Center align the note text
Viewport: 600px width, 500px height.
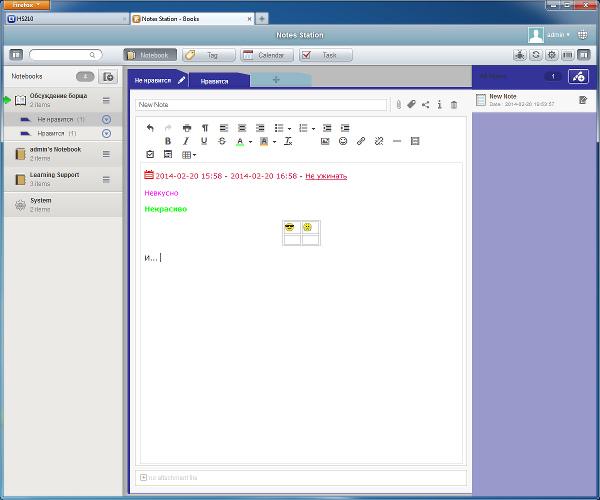(242, 128)
